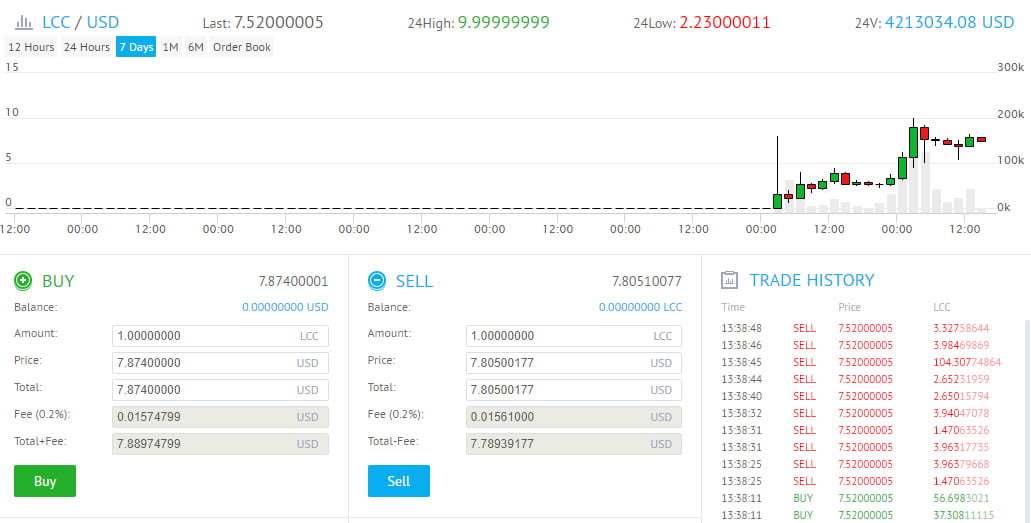Click the Buy Total+Fee field
The height and width of the screenshot is (523, 1031).
[220, 443]
